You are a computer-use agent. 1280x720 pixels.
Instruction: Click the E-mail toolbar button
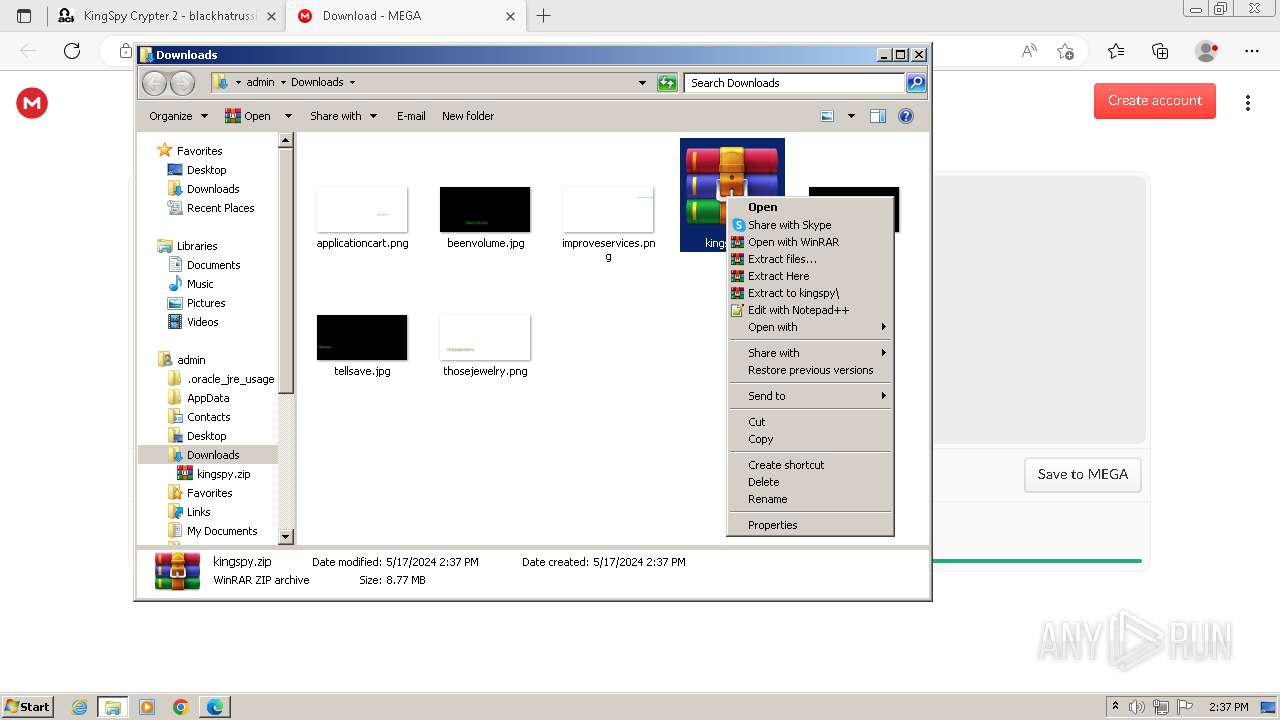point(411,116)
